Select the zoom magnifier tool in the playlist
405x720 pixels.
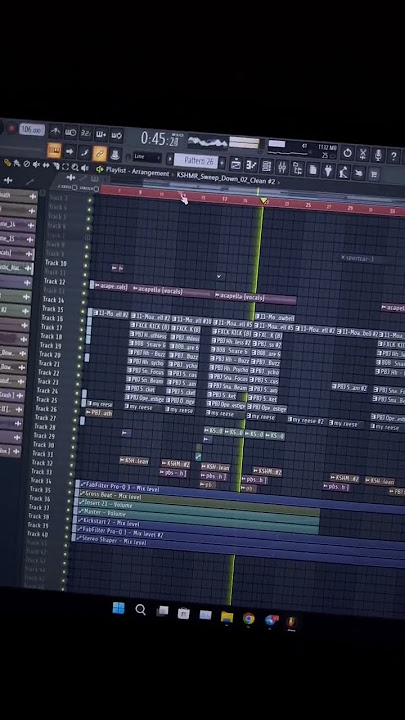click(x=75, y=168)
